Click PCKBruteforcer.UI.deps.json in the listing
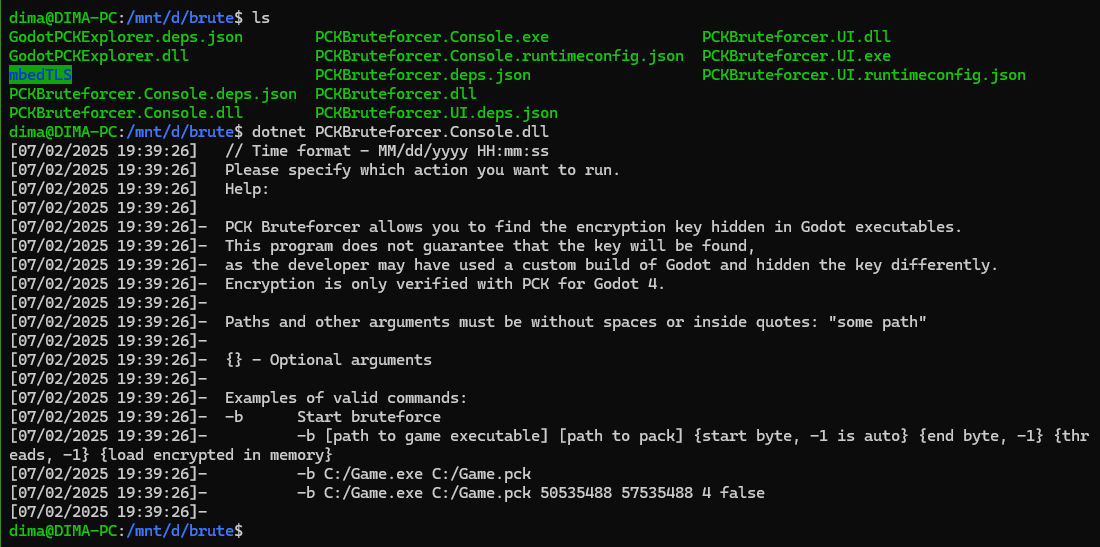1100x547 pixels. click(436, 112)
